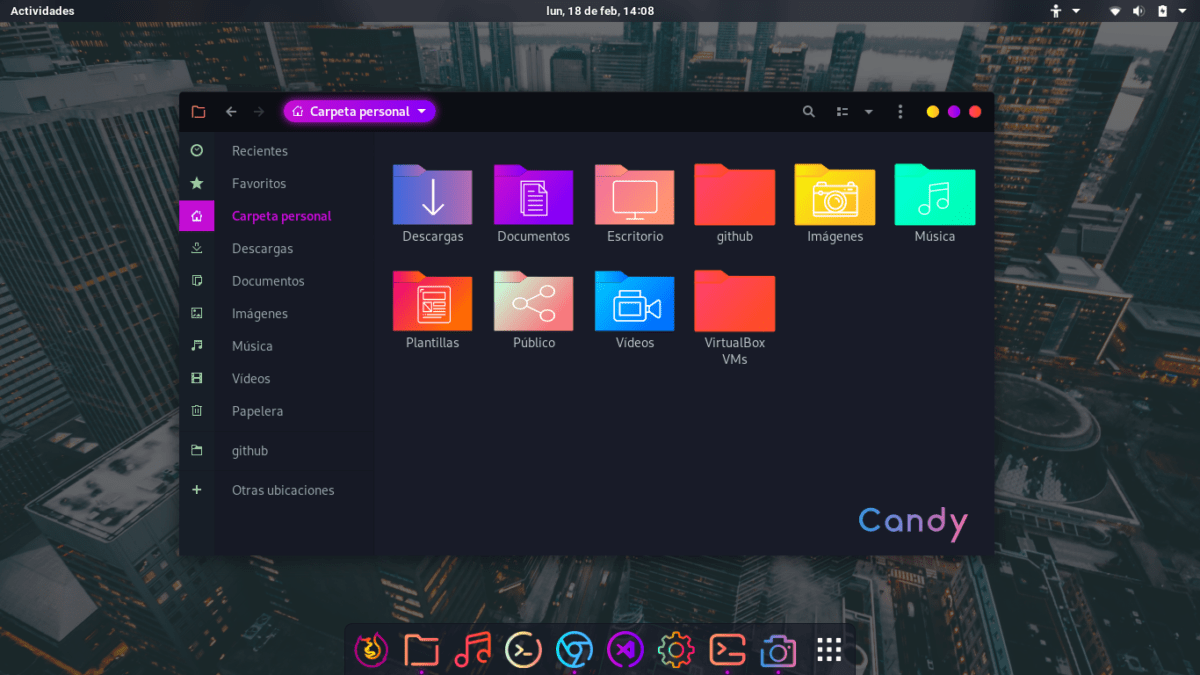
Task: Navigate back using the left arrow
Action: coord(231,112)
